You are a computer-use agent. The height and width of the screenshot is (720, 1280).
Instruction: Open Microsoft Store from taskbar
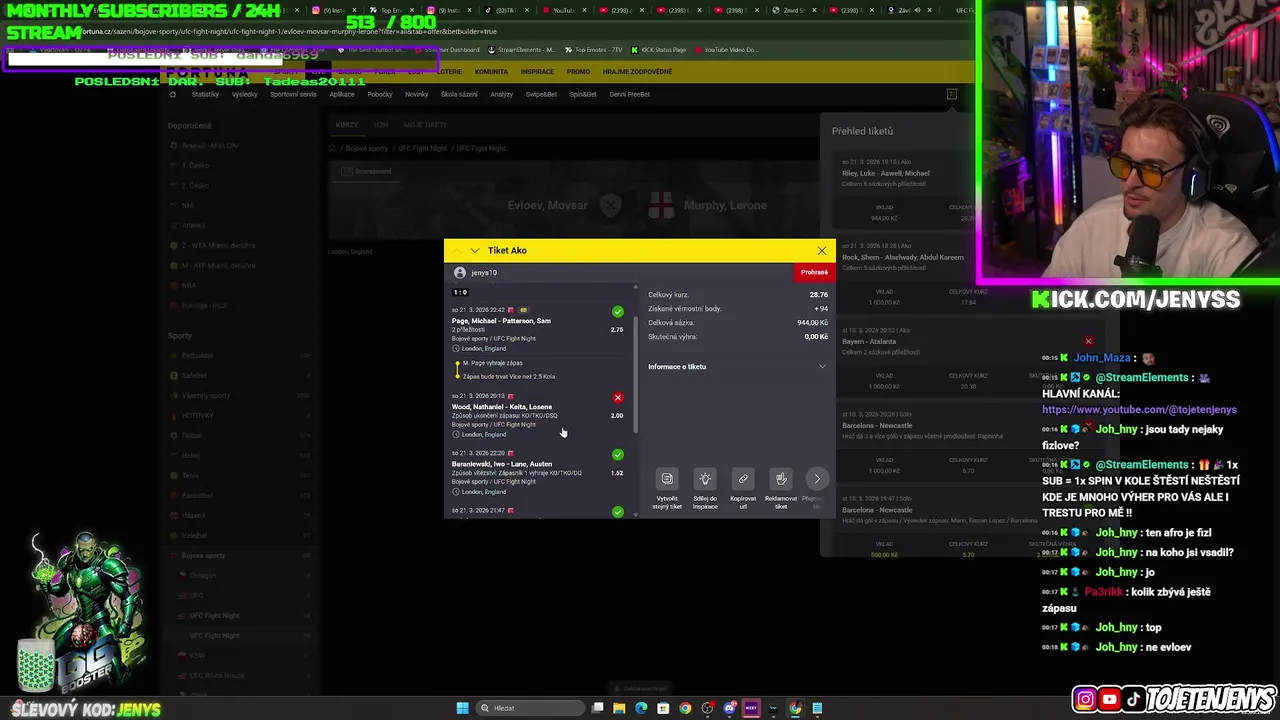(x=663, y=708)
